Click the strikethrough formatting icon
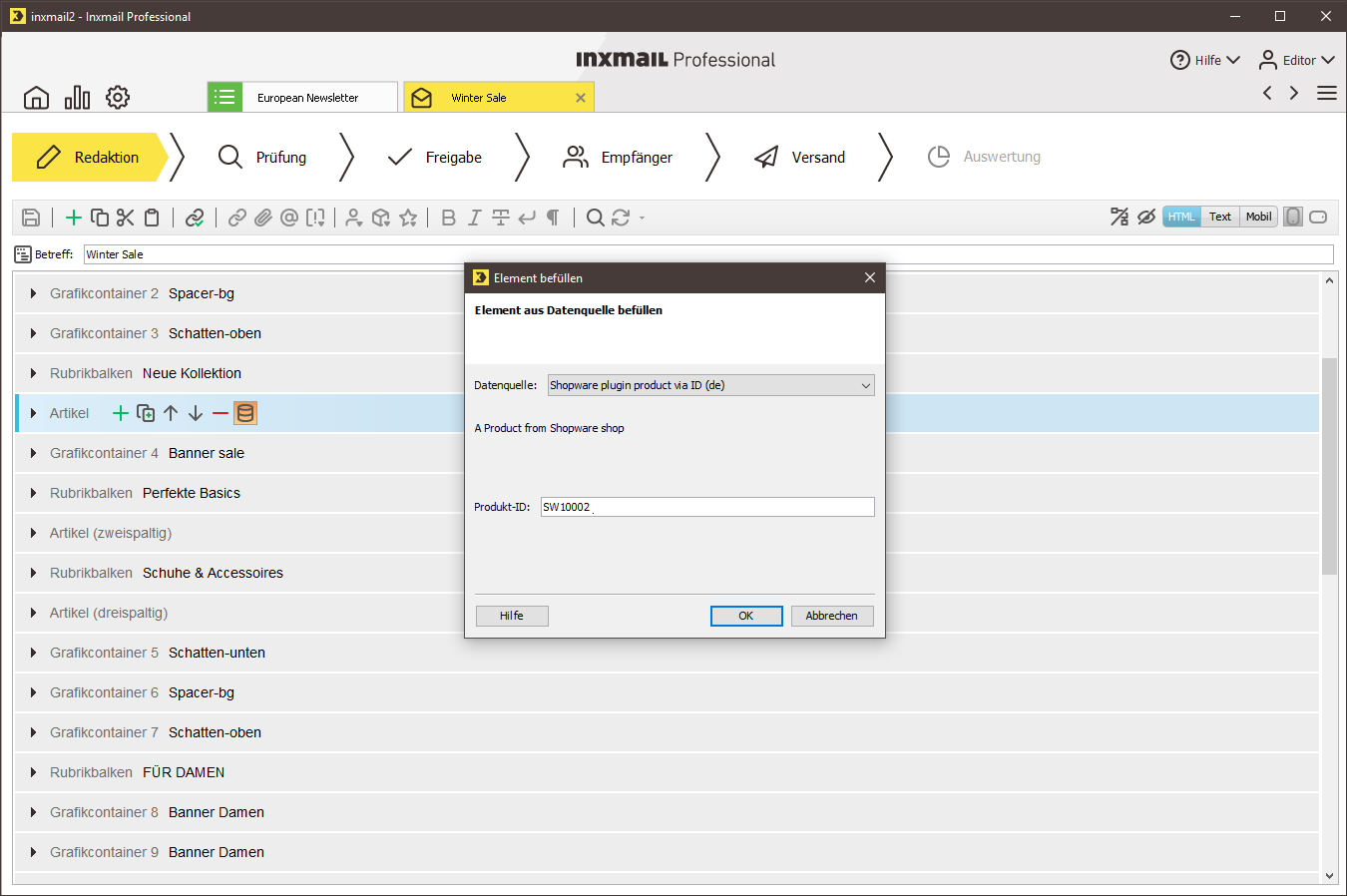Image resolution: width=1347 pixels, height=896 pixels. click(x=501, y=218)
